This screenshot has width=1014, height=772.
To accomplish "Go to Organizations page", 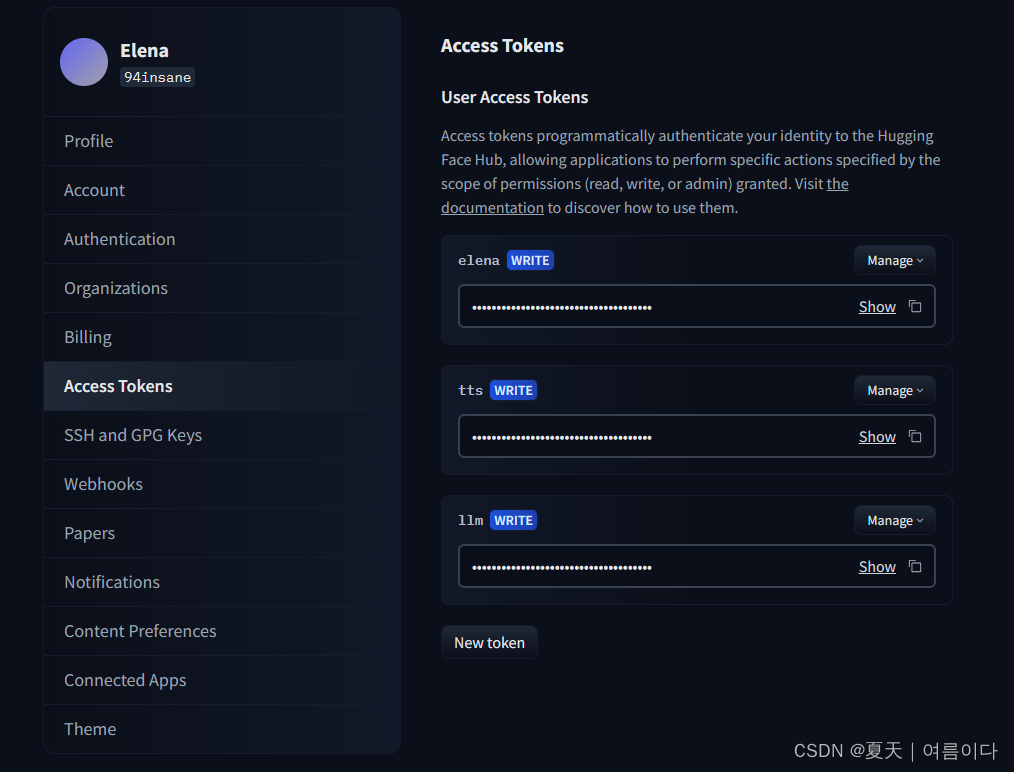I will [x=222, y=288].
